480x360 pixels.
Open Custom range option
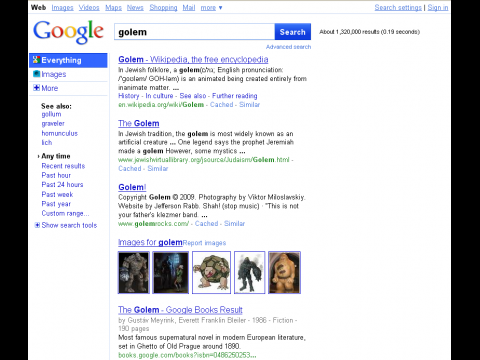tap(65, 213)
